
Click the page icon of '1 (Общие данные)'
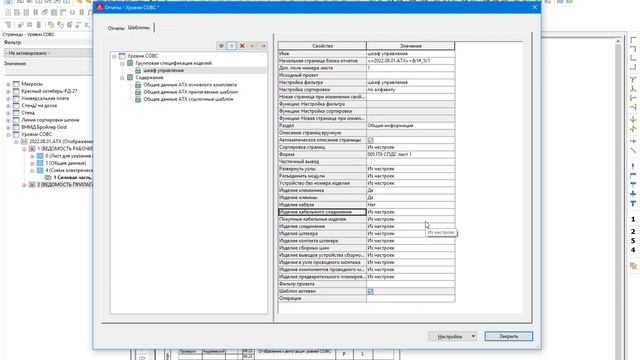(40, 163)
